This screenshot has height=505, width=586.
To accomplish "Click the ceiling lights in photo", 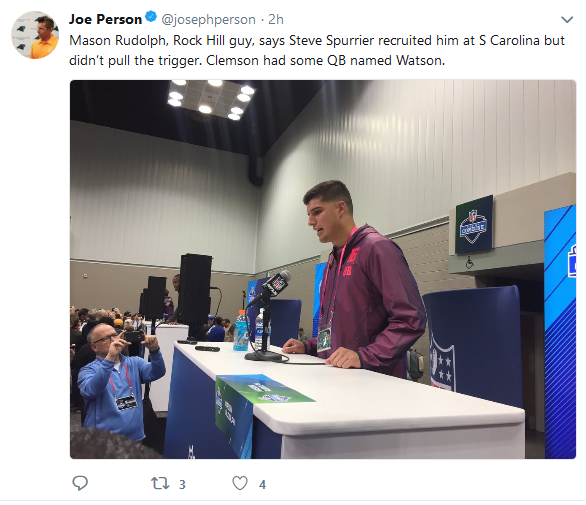I will [211, 98].
